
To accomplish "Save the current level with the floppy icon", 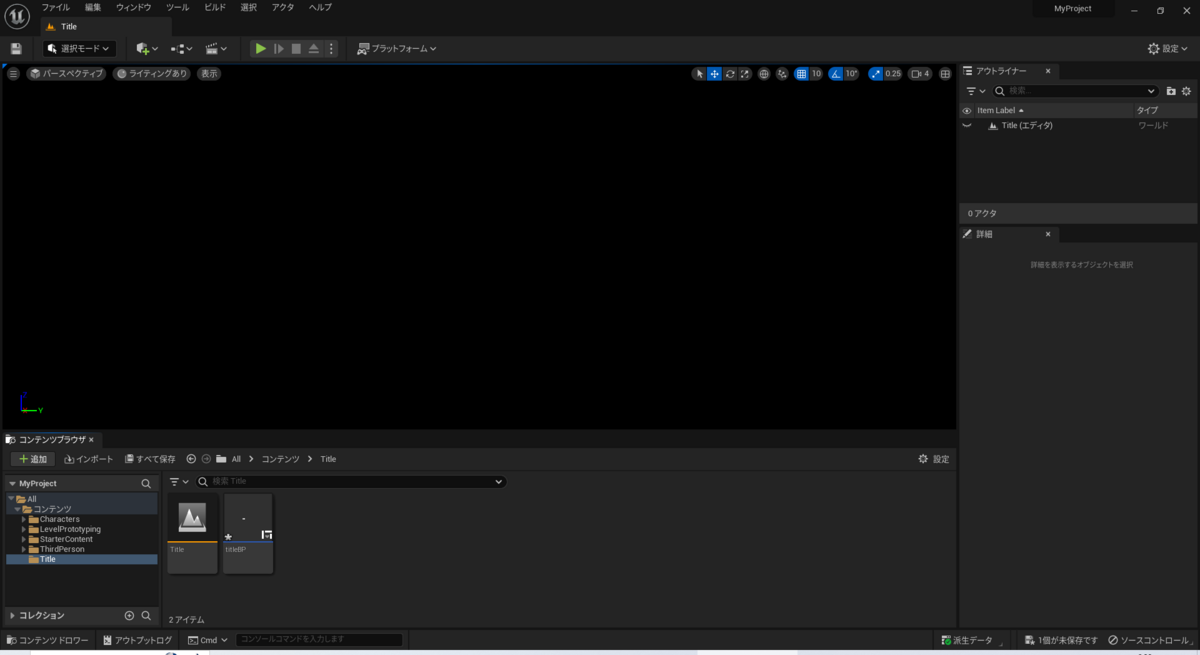I will 16,48.
